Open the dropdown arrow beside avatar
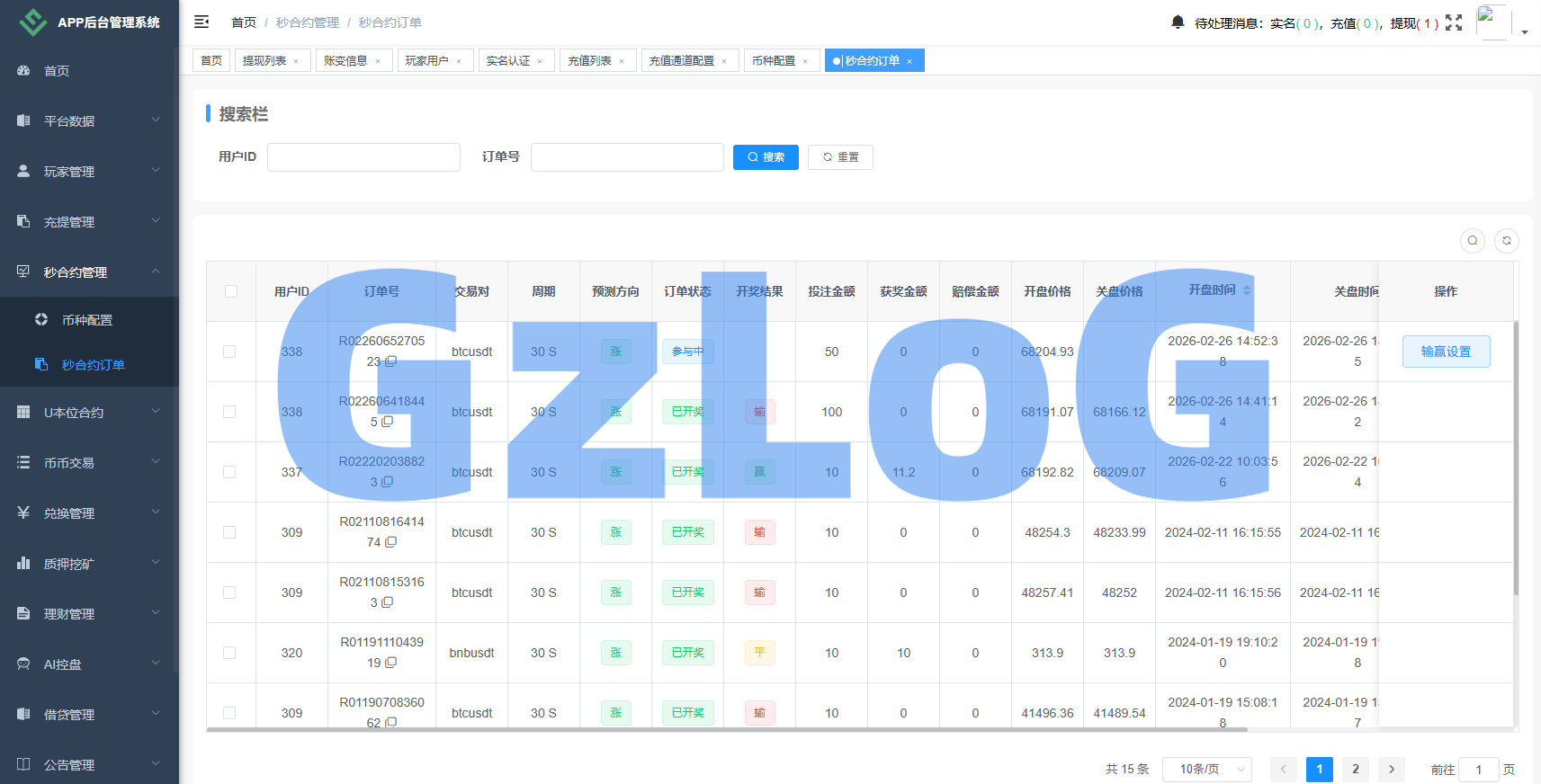Viewport: 1541px width, 784px height. (1525, 32)
